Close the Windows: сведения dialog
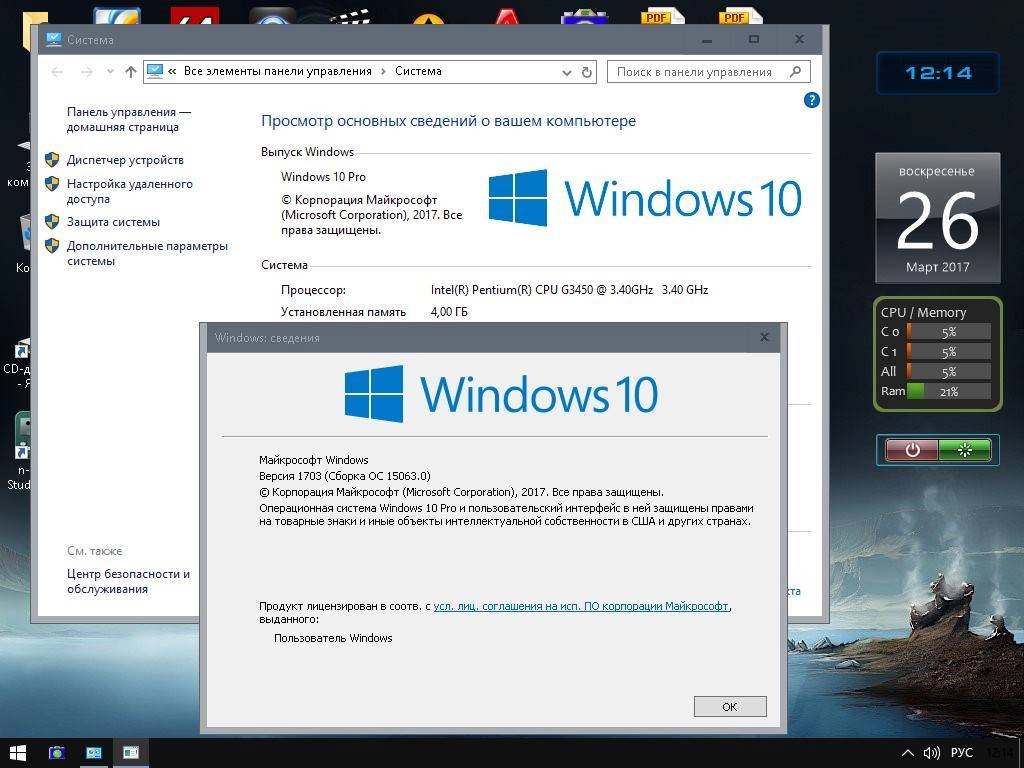The height and width of the screenshot is (768, 1024). point(763,338)
